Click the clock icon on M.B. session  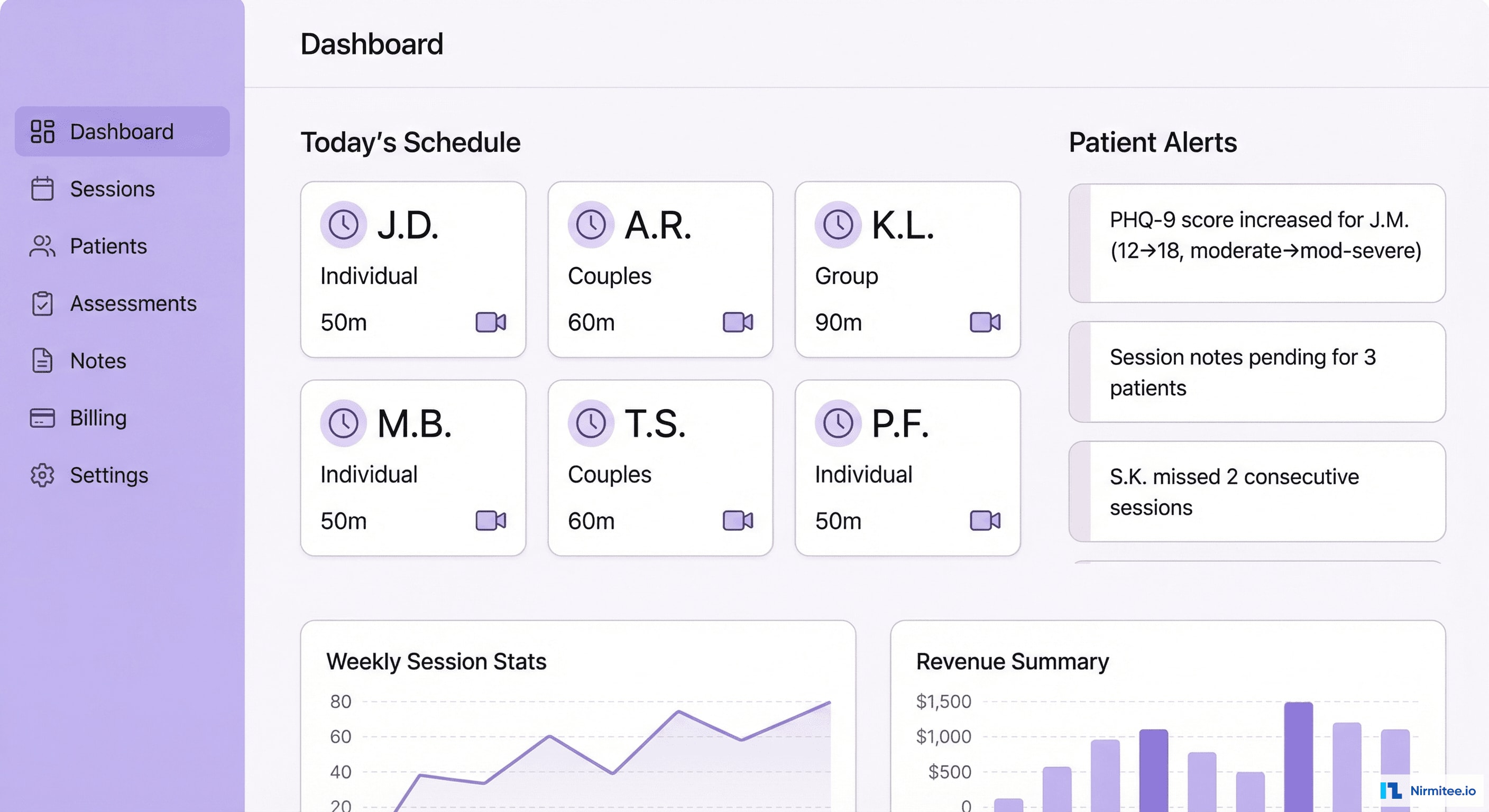point(344,422)
